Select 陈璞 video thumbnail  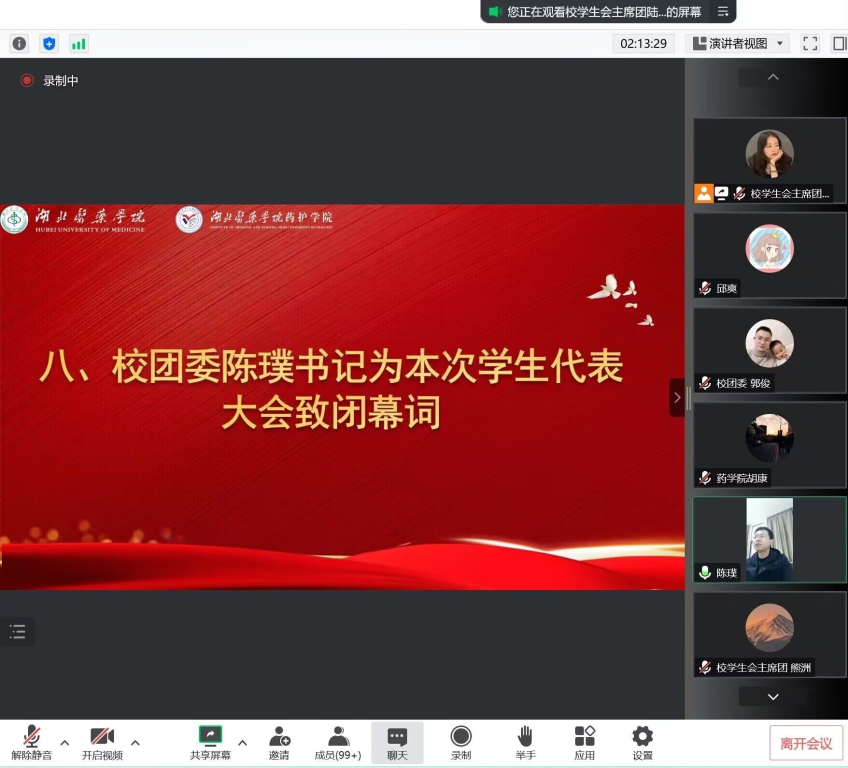(x=769, y=540)
